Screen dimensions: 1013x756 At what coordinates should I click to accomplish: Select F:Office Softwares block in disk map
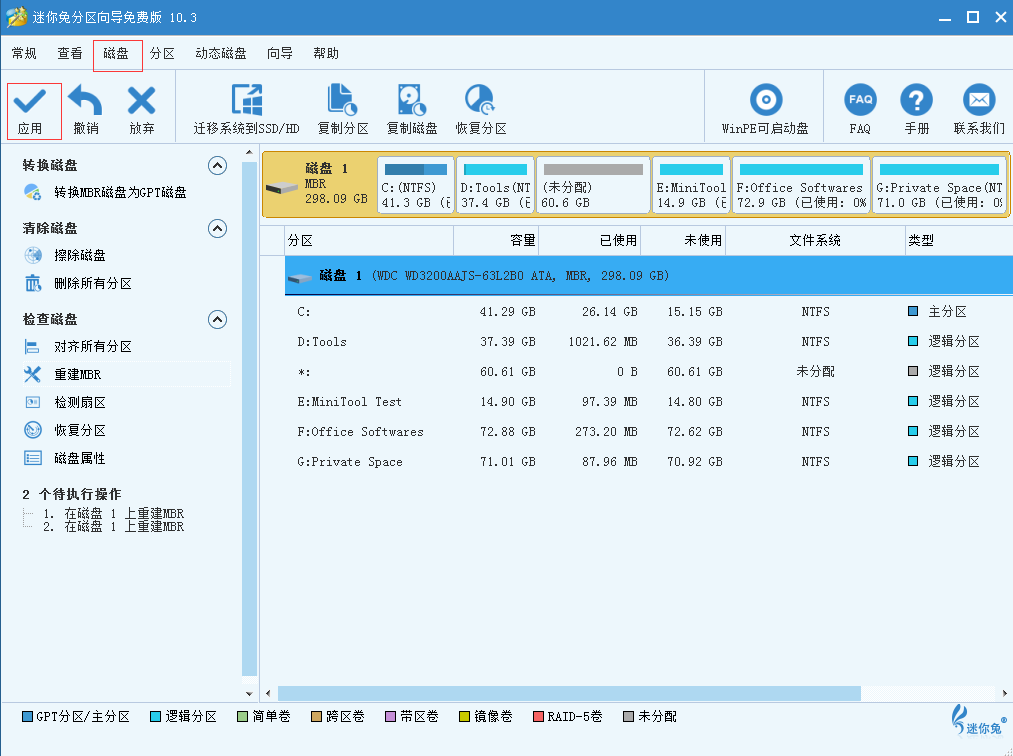(801, 185)
